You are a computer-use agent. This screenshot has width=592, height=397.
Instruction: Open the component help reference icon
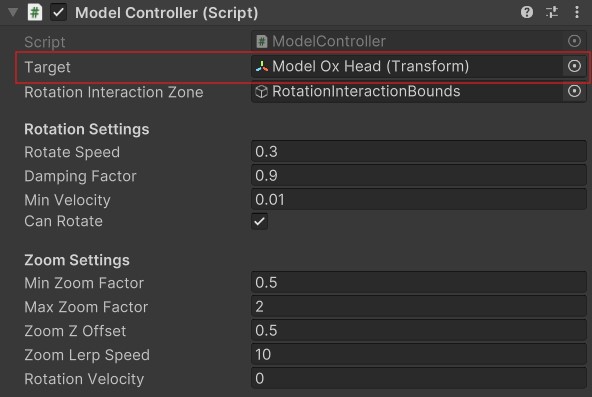pos(527,12)
